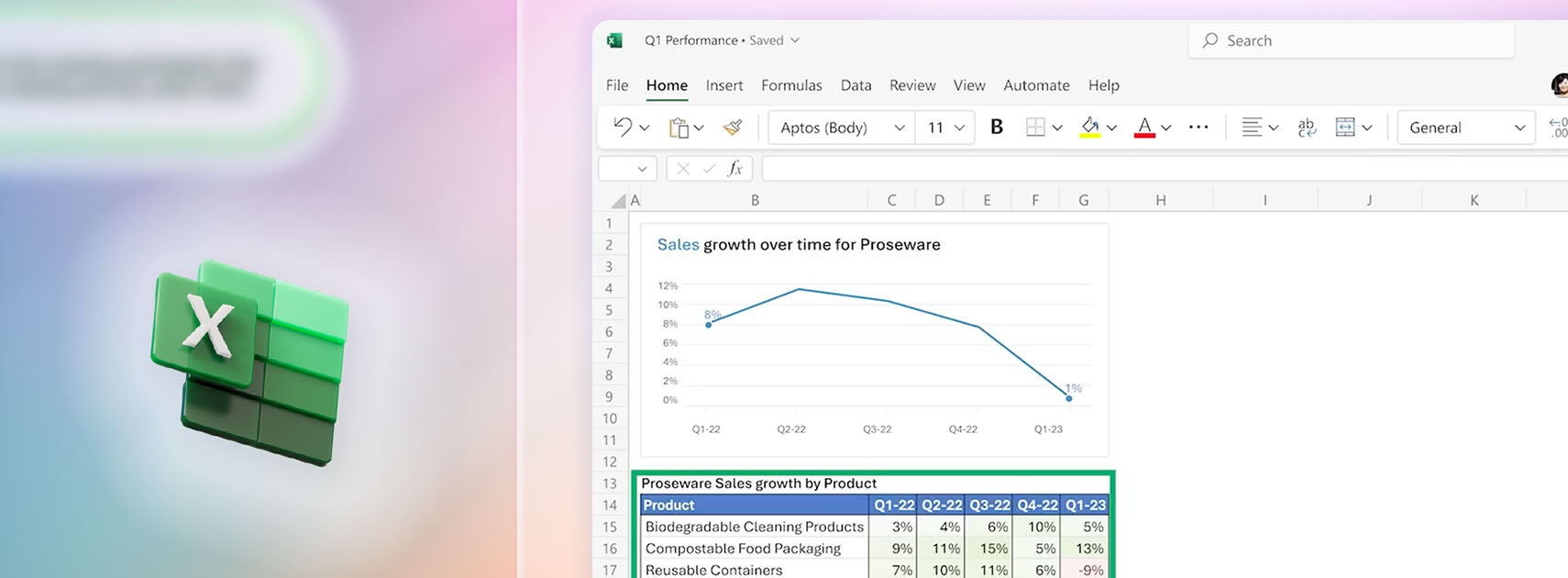Click the text alignment icon
This screenshot has height=578, width=1568.
[1252, 128]
